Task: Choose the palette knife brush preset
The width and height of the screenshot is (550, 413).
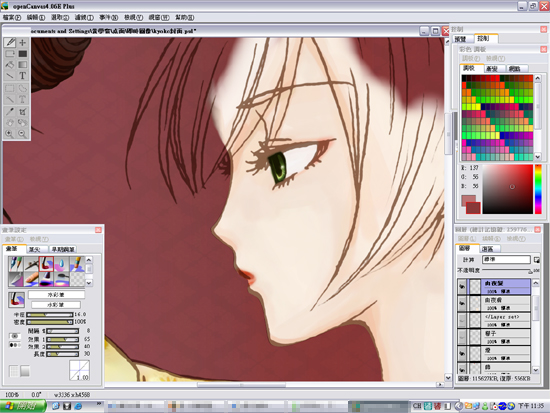Action: click(16, 279)
